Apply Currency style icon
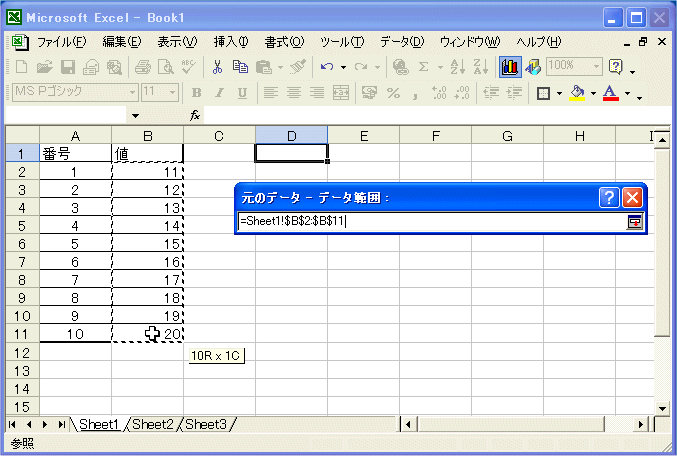 pyautogui.click(x=370, y=93)
